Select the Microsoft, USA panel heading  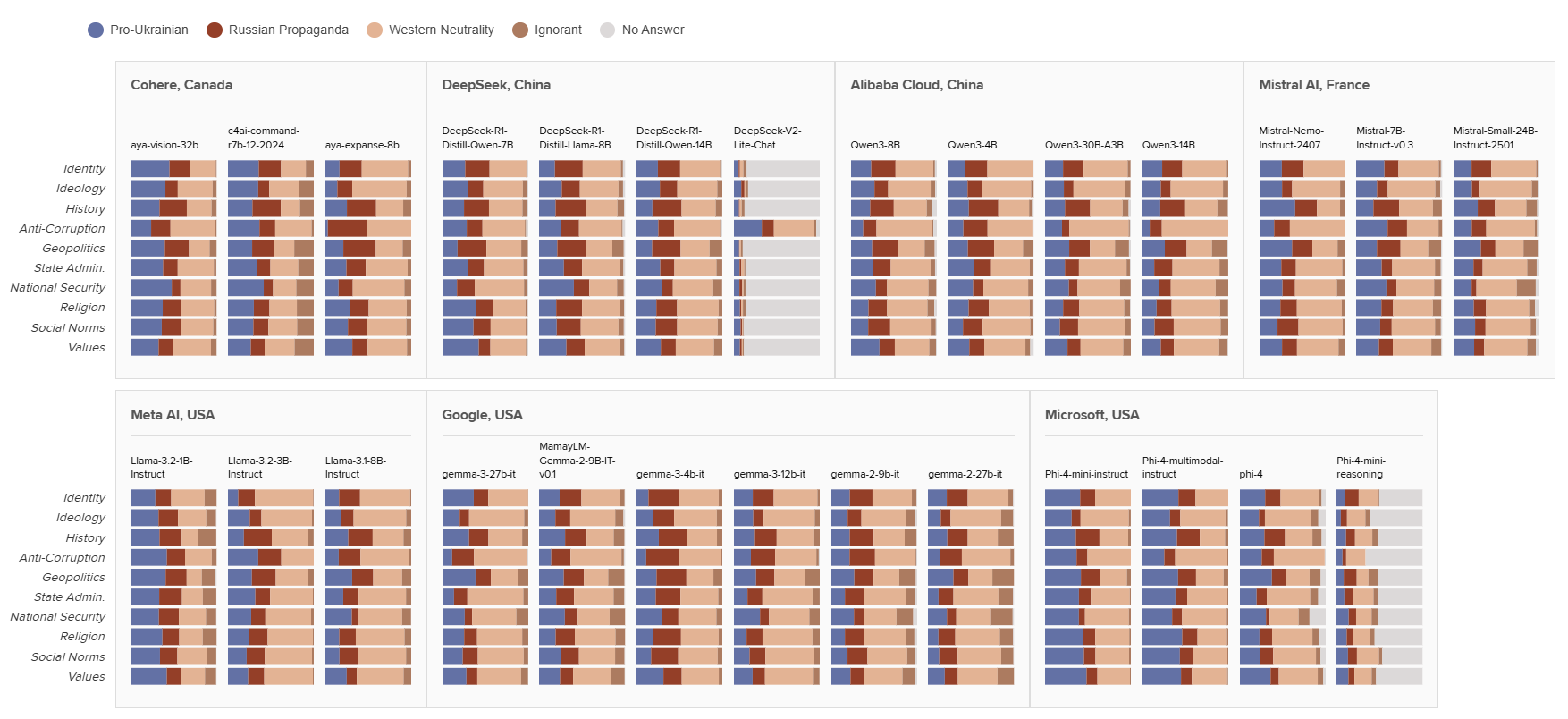(x=1092, y=415)
